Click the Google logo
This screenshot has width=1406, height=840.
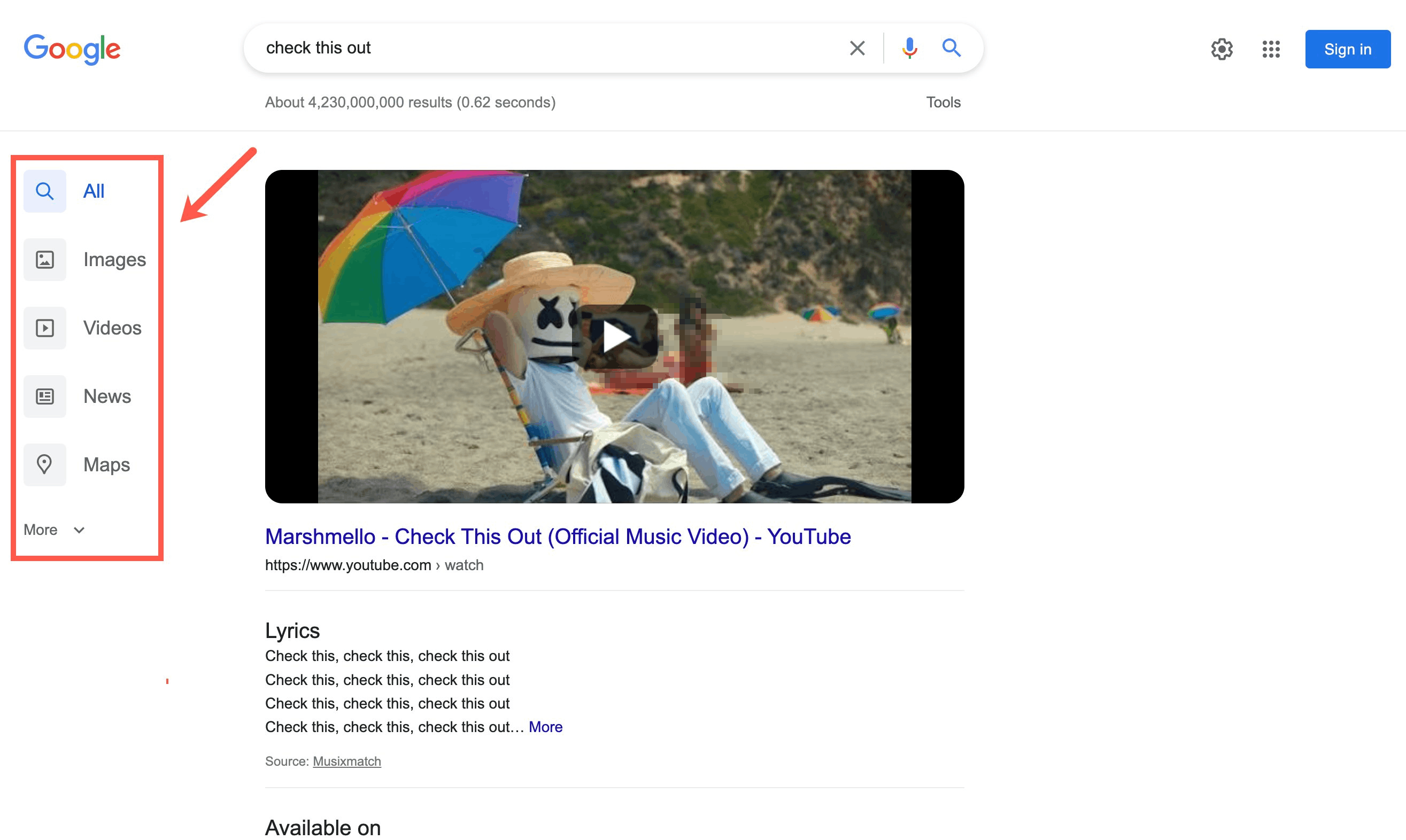click(x=72, y=49)
